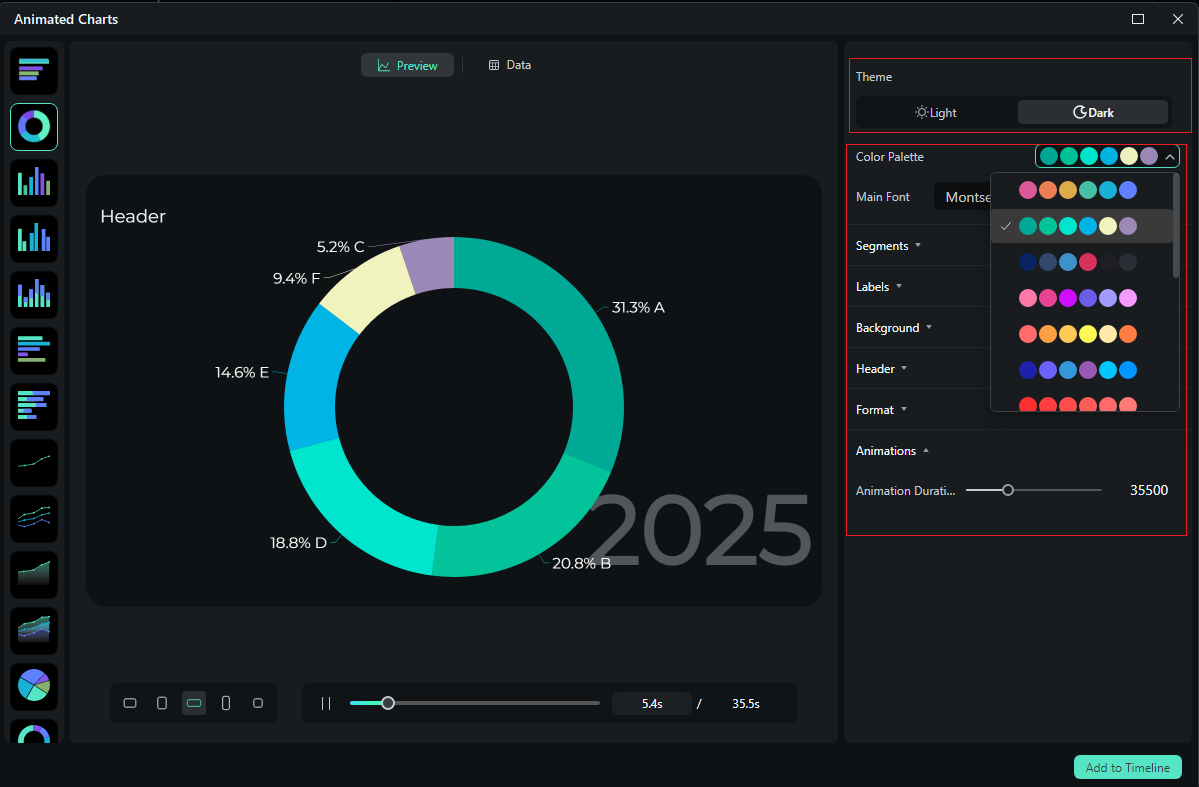Switch to the Data tab
Viewport: 1199px width, 787px height.
click(509, 64)
